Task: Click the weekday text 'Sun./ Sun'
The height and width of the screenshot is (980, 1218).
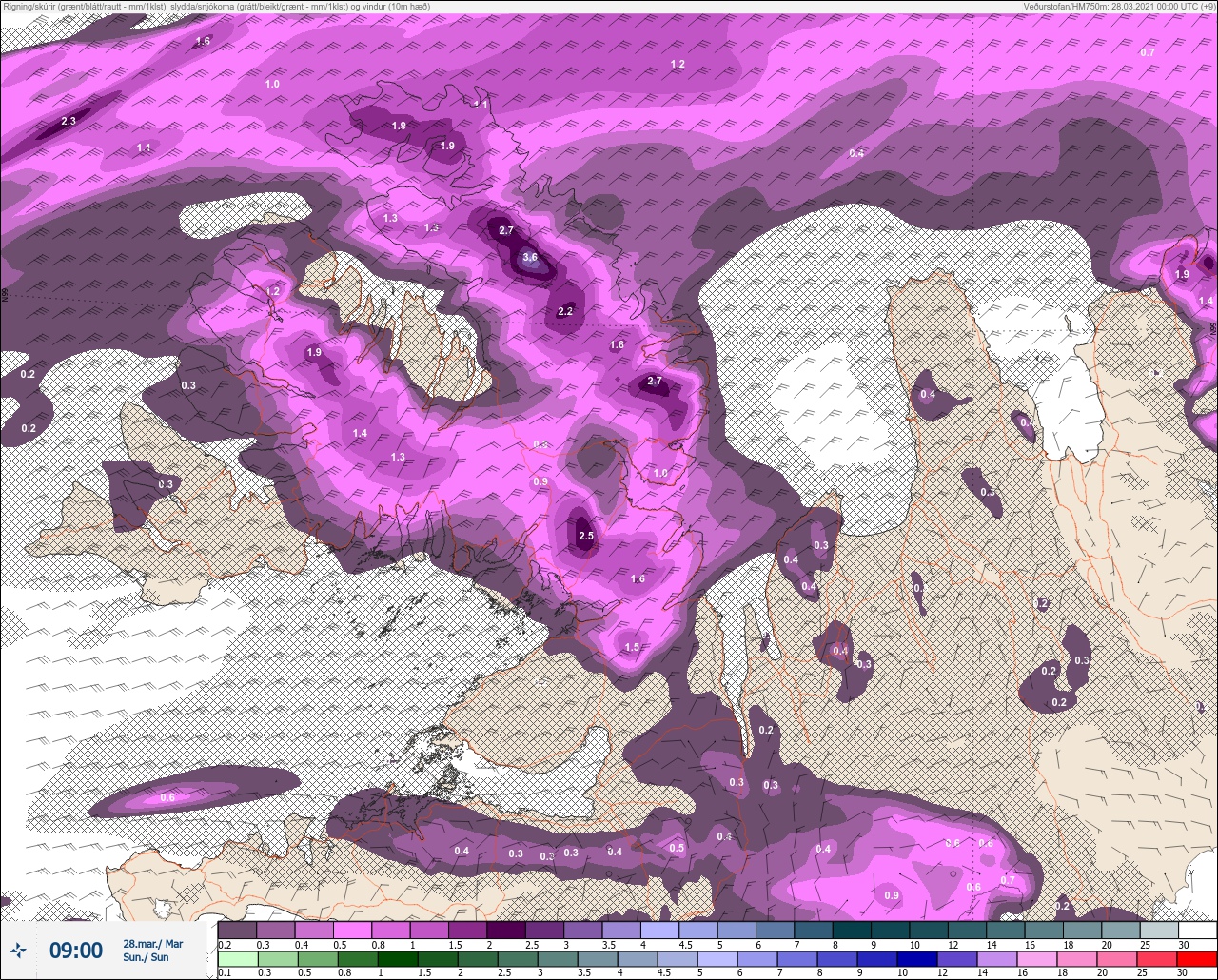Action: pos(147,957)
